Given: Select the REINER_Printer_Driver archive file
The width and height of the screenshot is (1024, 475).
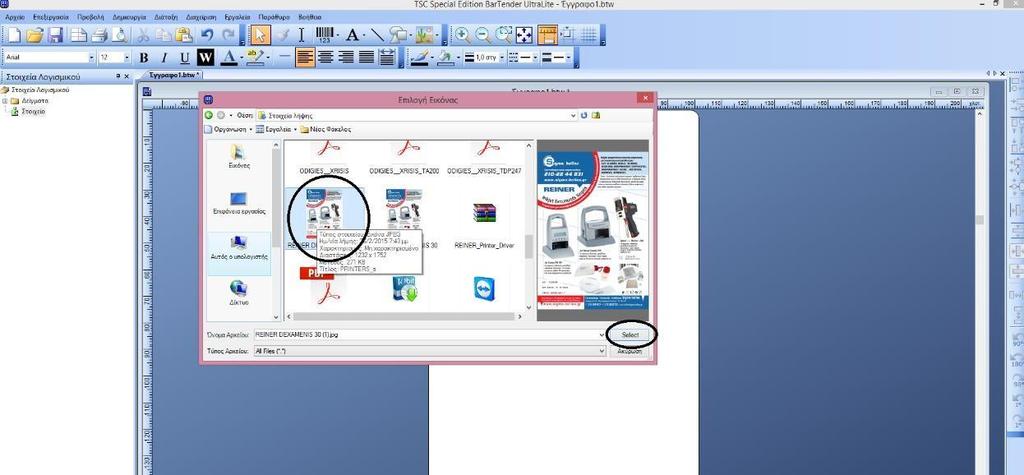Looking at the screenshot, I should tap(484, 225).
